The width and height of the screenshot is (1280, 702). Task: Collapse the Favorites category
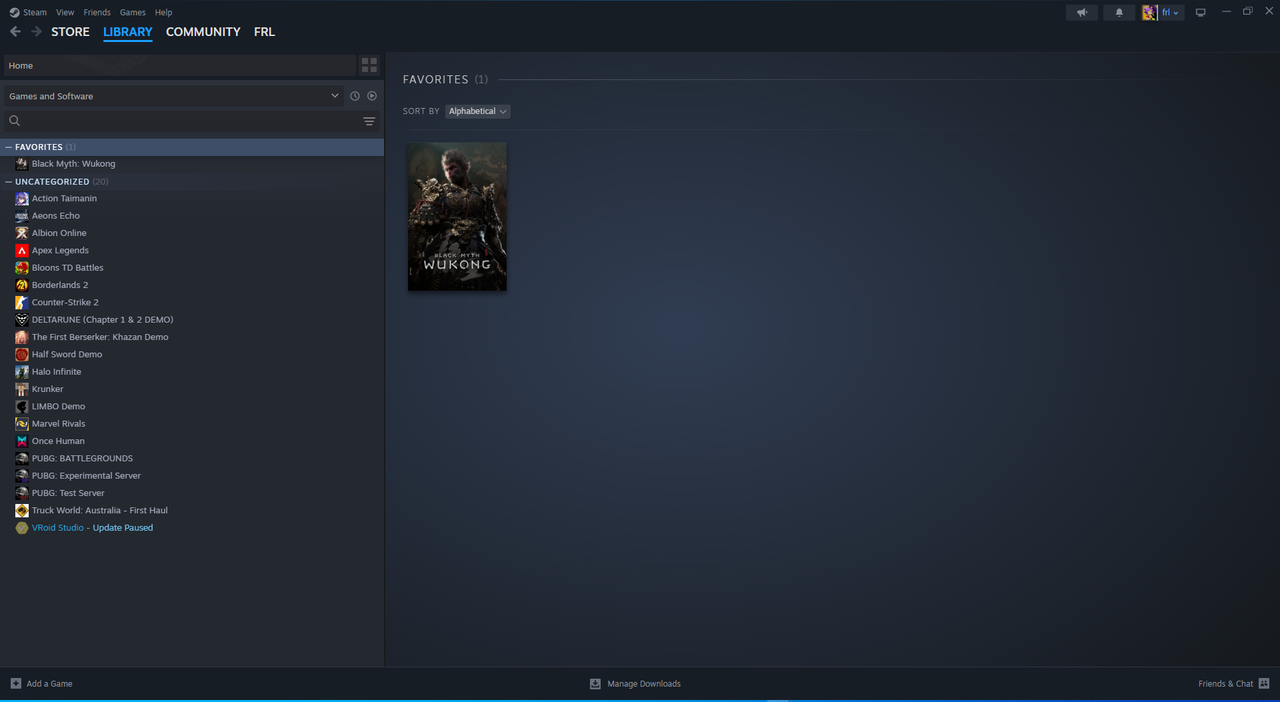pyautogui.click(x=9, y=147)
